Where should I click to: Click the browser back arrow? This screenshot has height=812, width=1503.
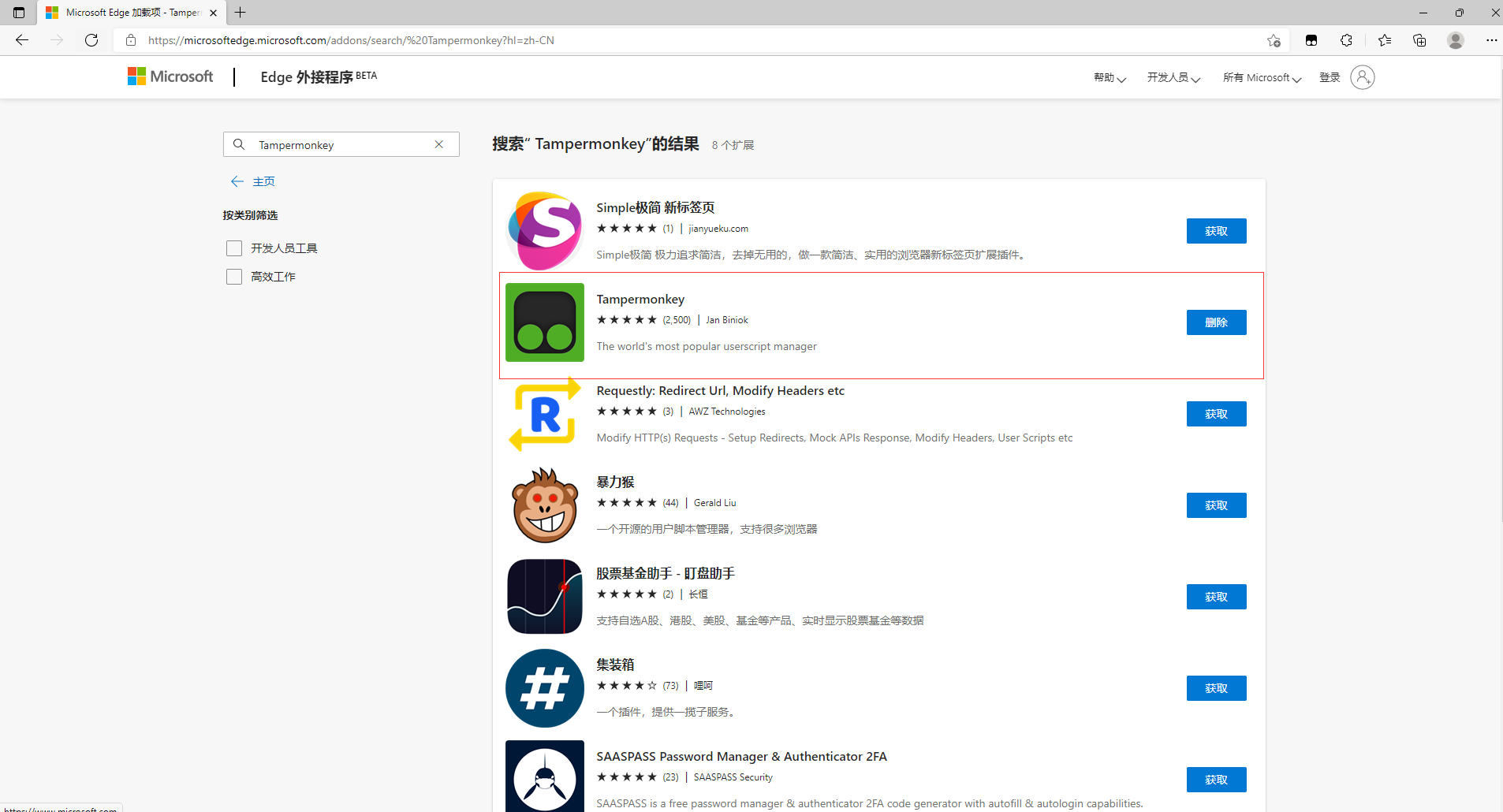22,40
